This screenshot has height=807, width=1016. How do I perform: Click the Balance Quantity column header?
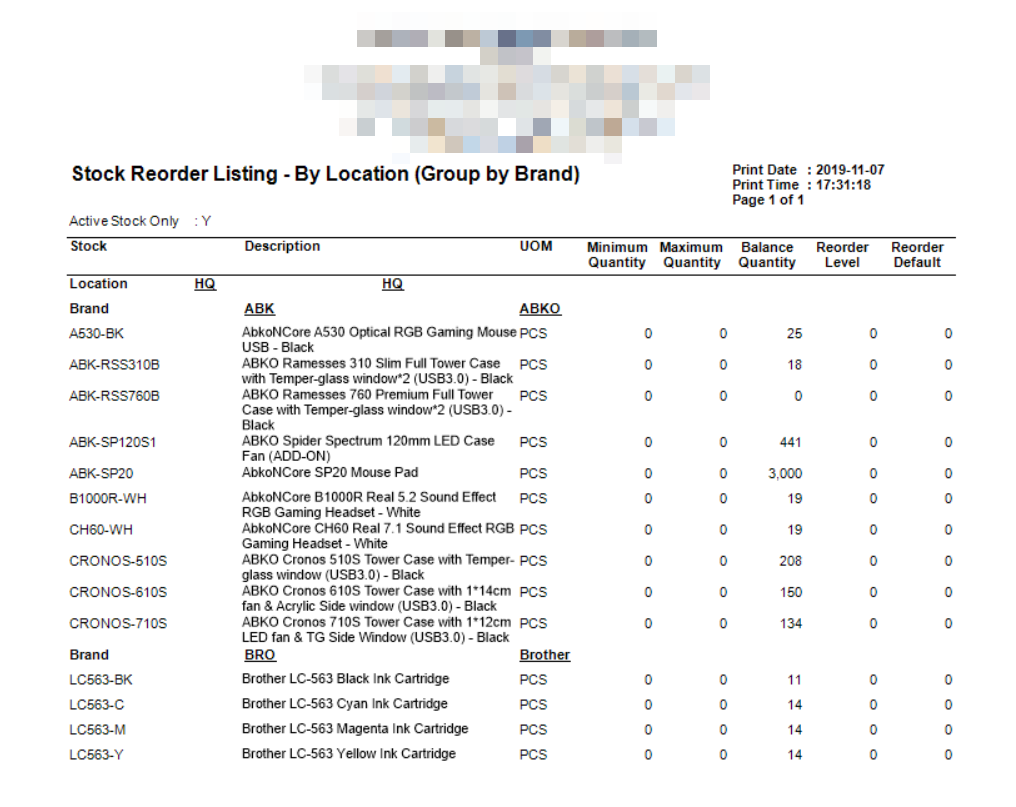pyautogui.click(x=767, y=255)
